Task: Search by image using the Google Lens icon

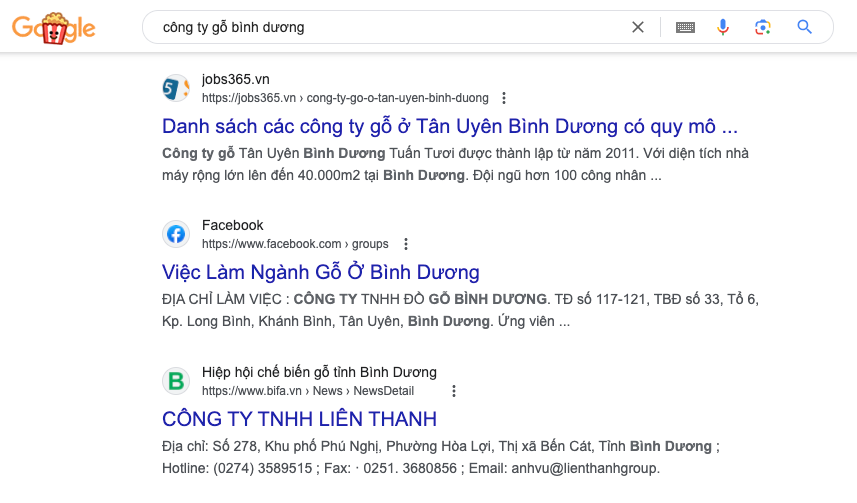Action: tap(762, 27)
